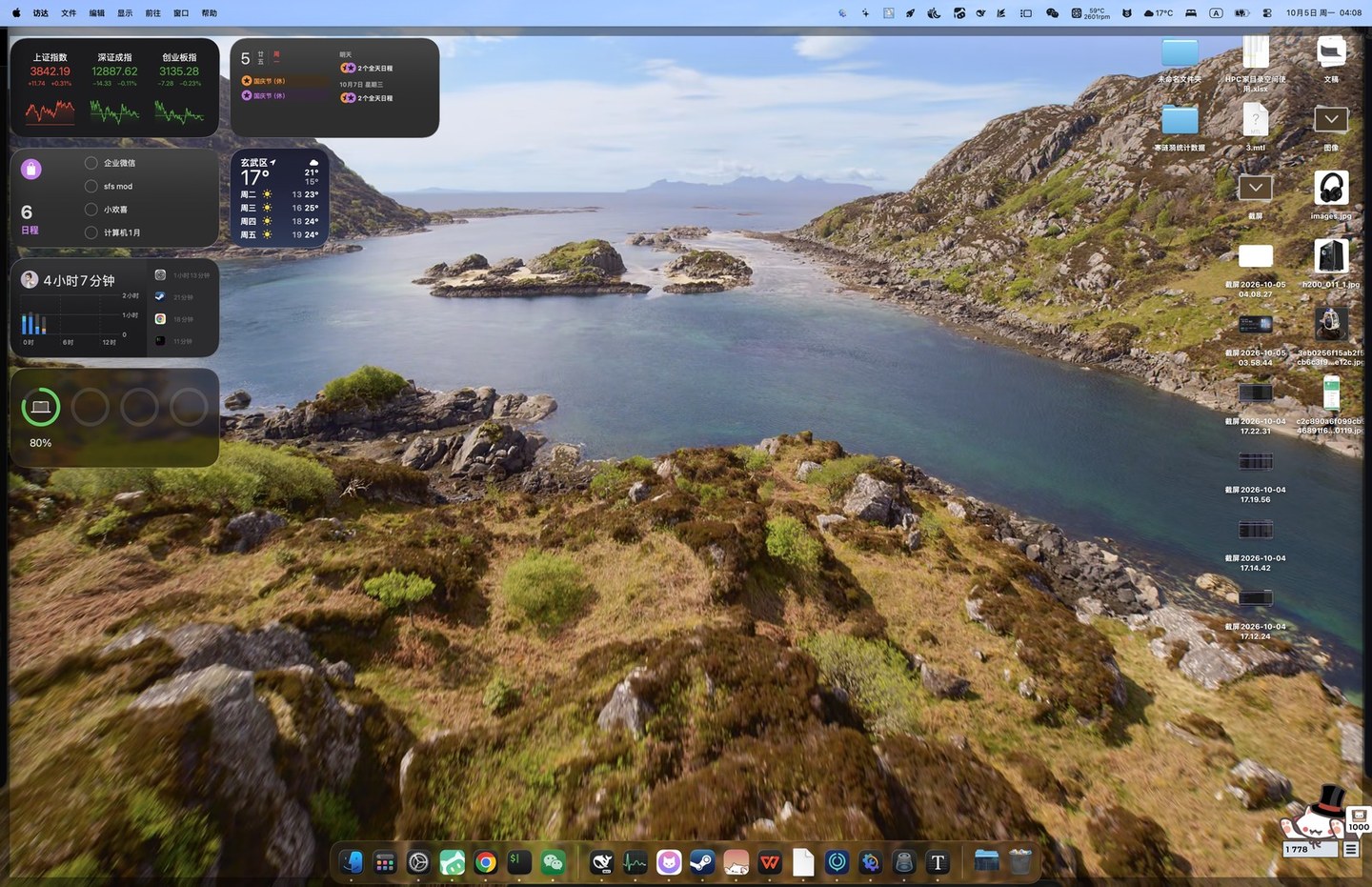Check off the 企业微信 reminder
The width and height of the screenshot is (1372, 887).
pyautogui.click(x=91, y=163)
